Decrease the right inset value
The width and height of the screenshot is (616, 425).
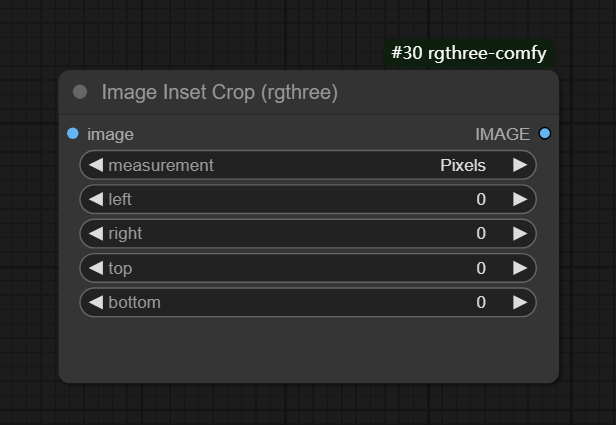[x=96, y=233]
